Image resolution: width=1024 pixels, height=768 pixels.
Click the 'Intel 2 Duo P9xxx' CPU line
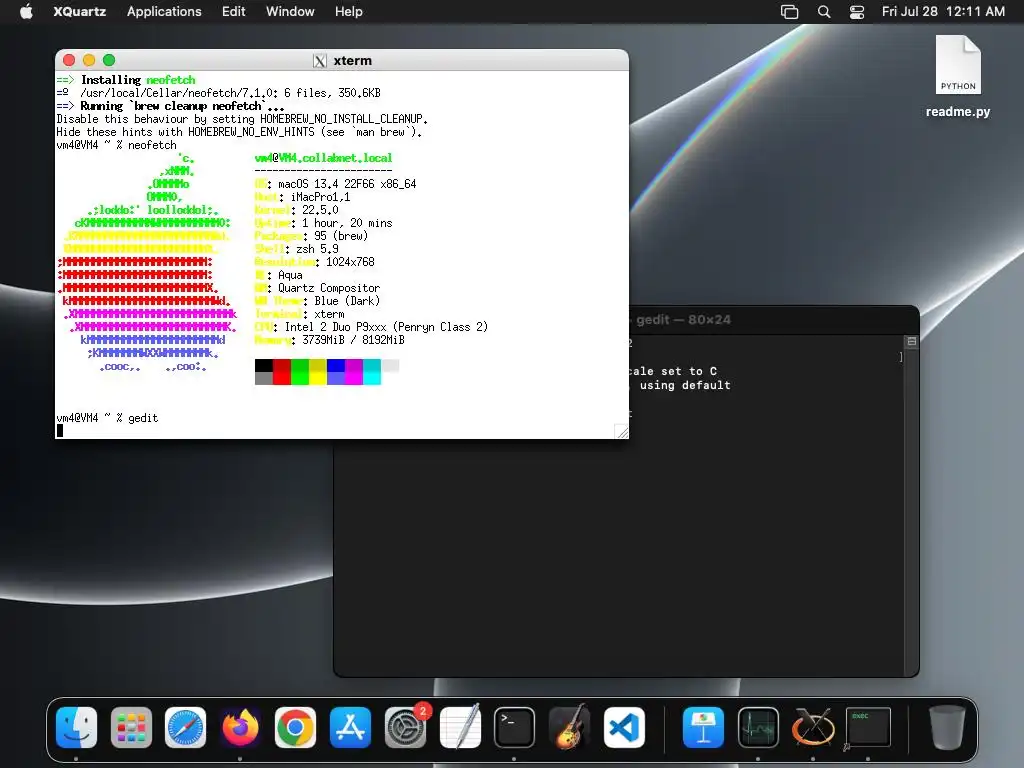387,327
